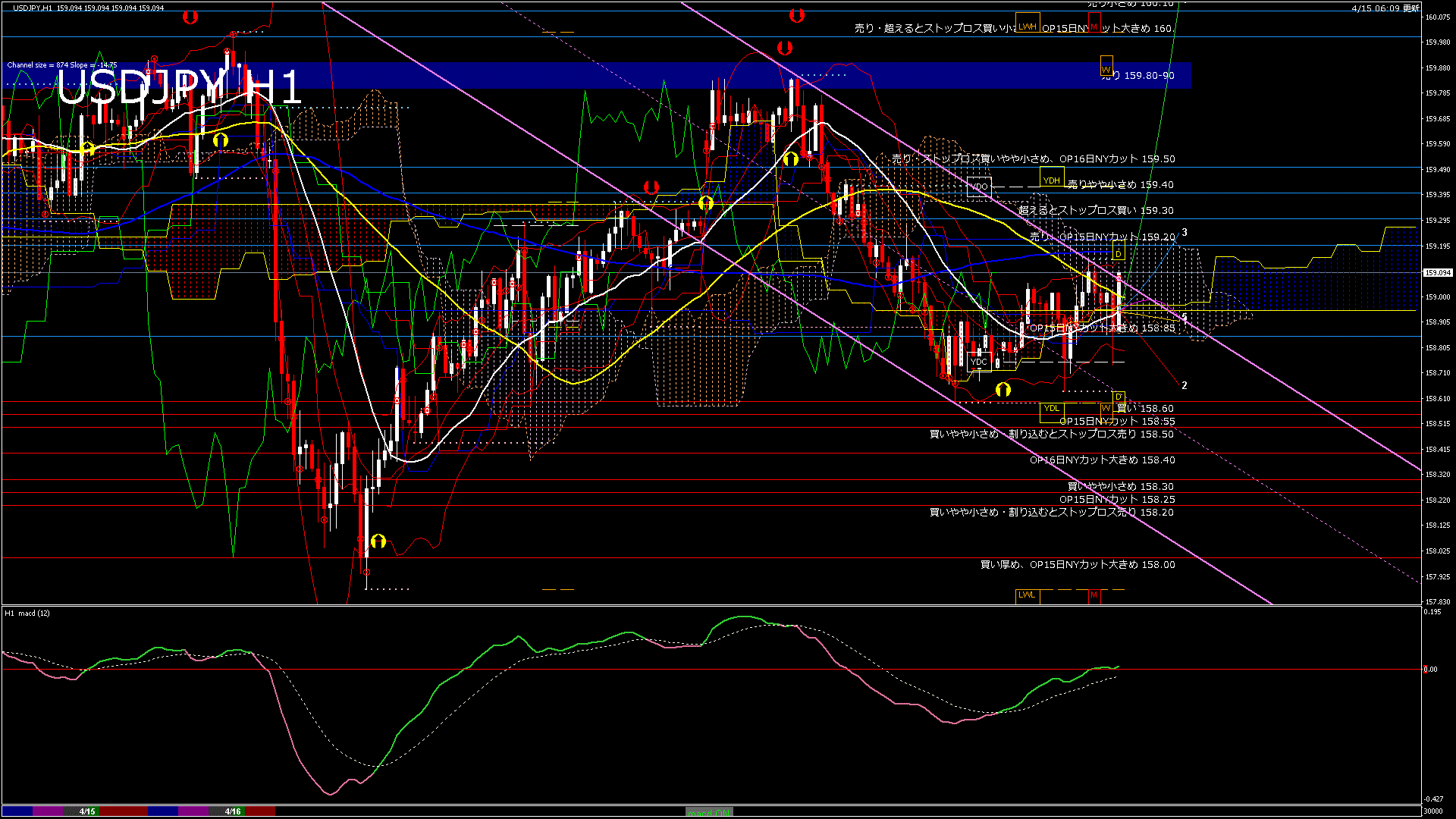The width and height of the screenshot is (1456, 819).
Task: Expand the YDL yesterday-low marker box
Action: [1053, 409]
